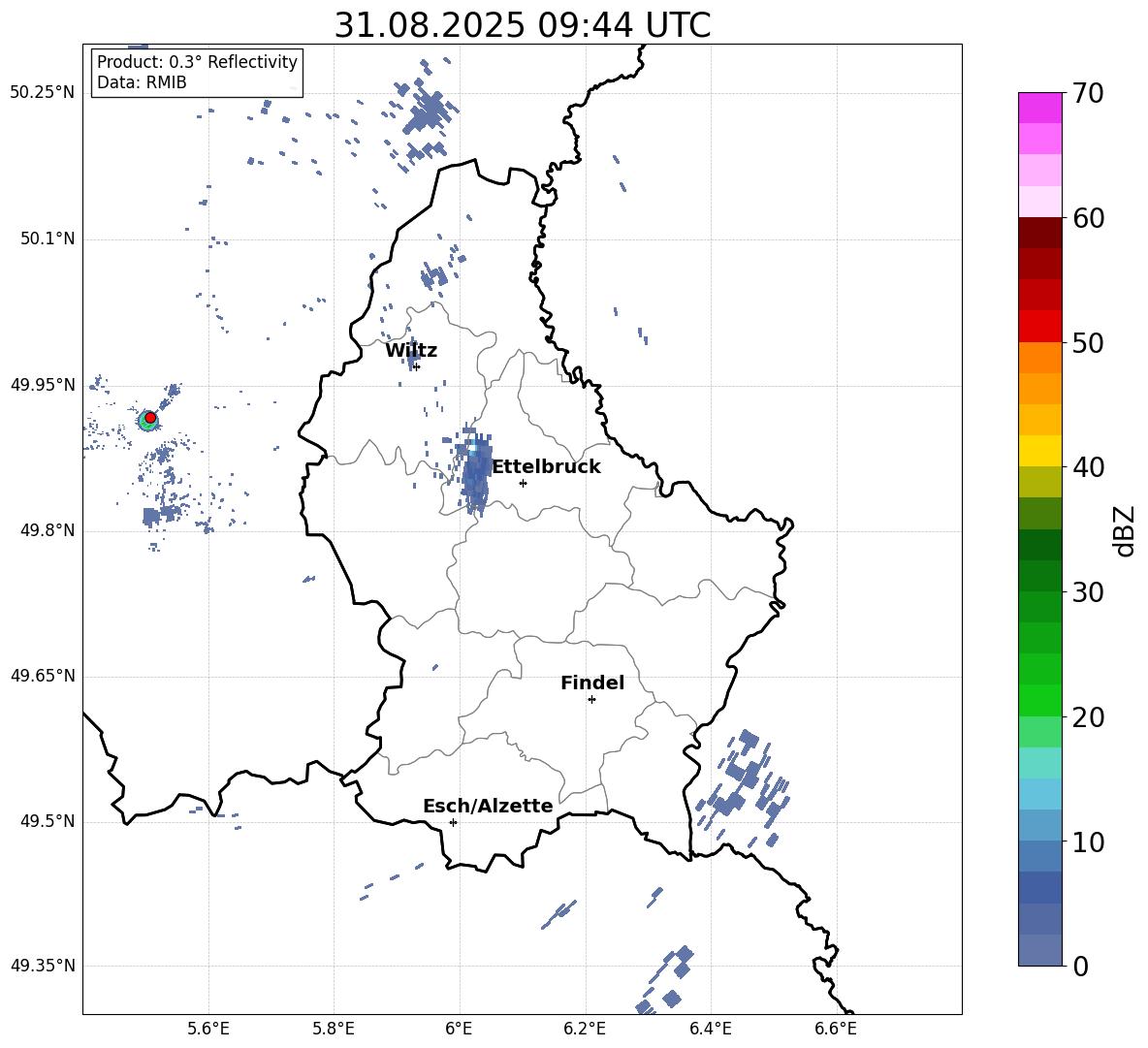This screenshot has width=1148, height=1048.
Task: Click the 6.4°E longitude label
Action: (x=710, y=1029)
